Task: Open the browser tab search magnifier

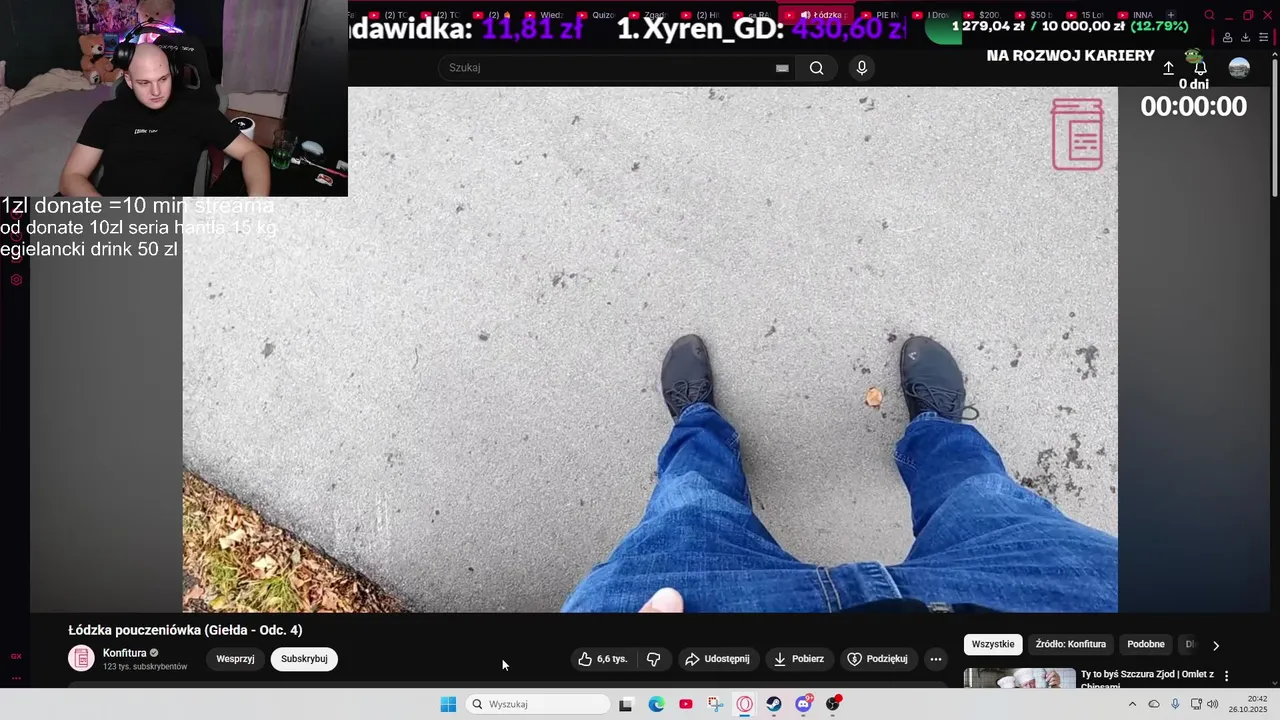Action: (1209, 15)
